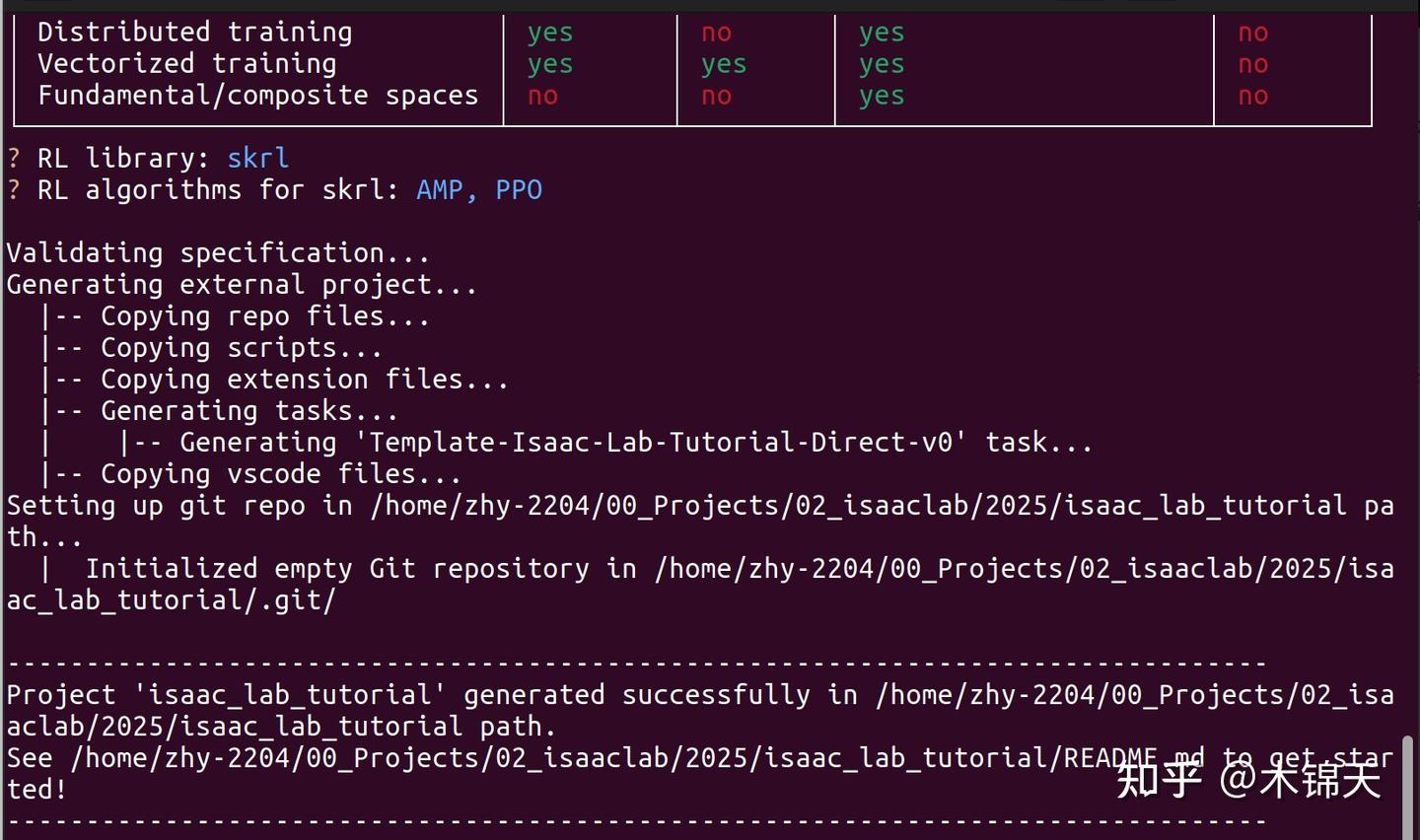Click the 'Vectorized training' row label
This screenshot has width=1420, height=840.
187,64
